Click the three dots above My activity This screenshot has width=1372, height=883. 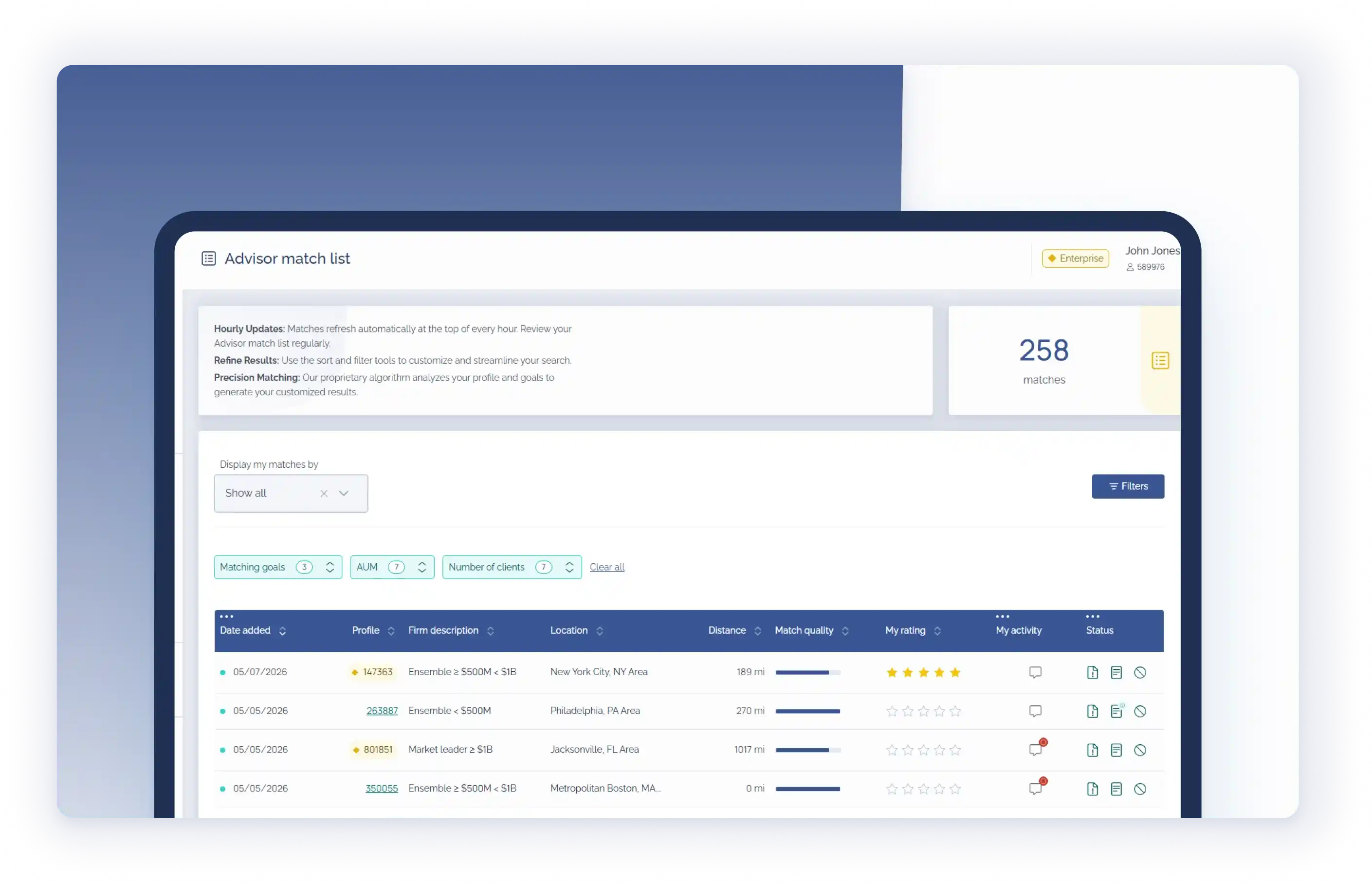(1002, 617)
